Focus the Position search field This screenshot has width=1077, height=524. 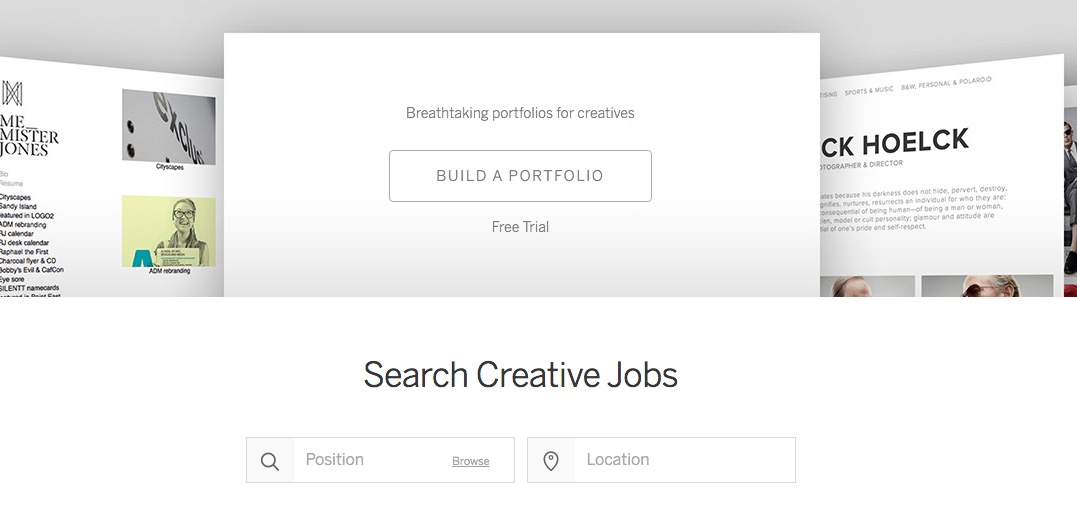[x=380, y=460]
